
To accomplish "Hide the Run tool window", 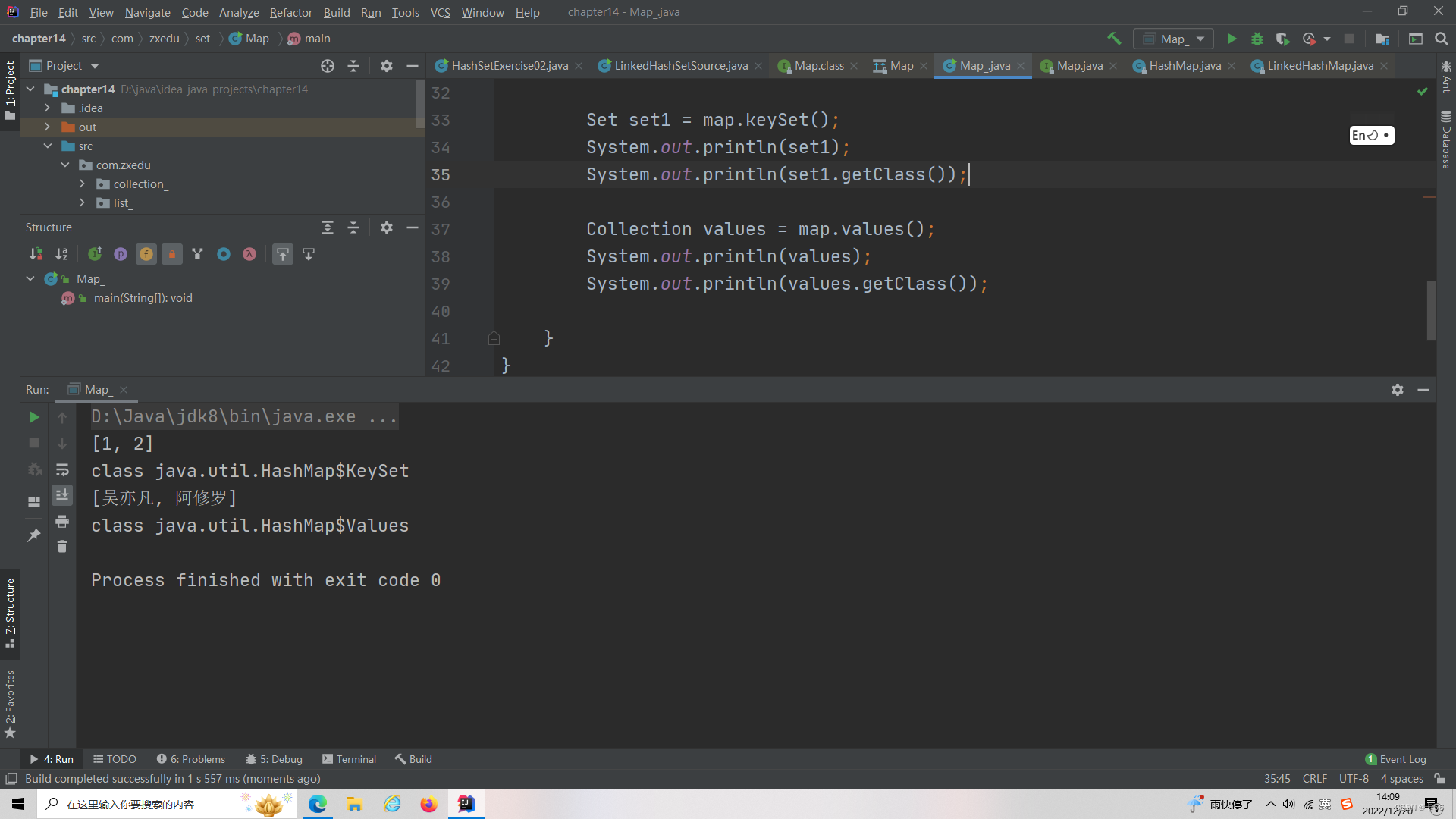I will [1423, 390].
